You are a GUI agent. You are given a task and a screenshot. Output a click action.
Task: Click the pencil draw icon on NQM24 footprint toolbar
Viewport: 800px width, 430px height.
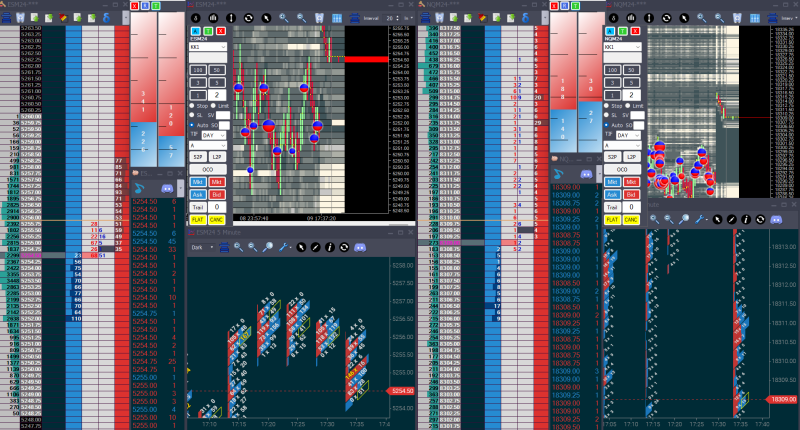pyautogui.click(x=731, y=218)
